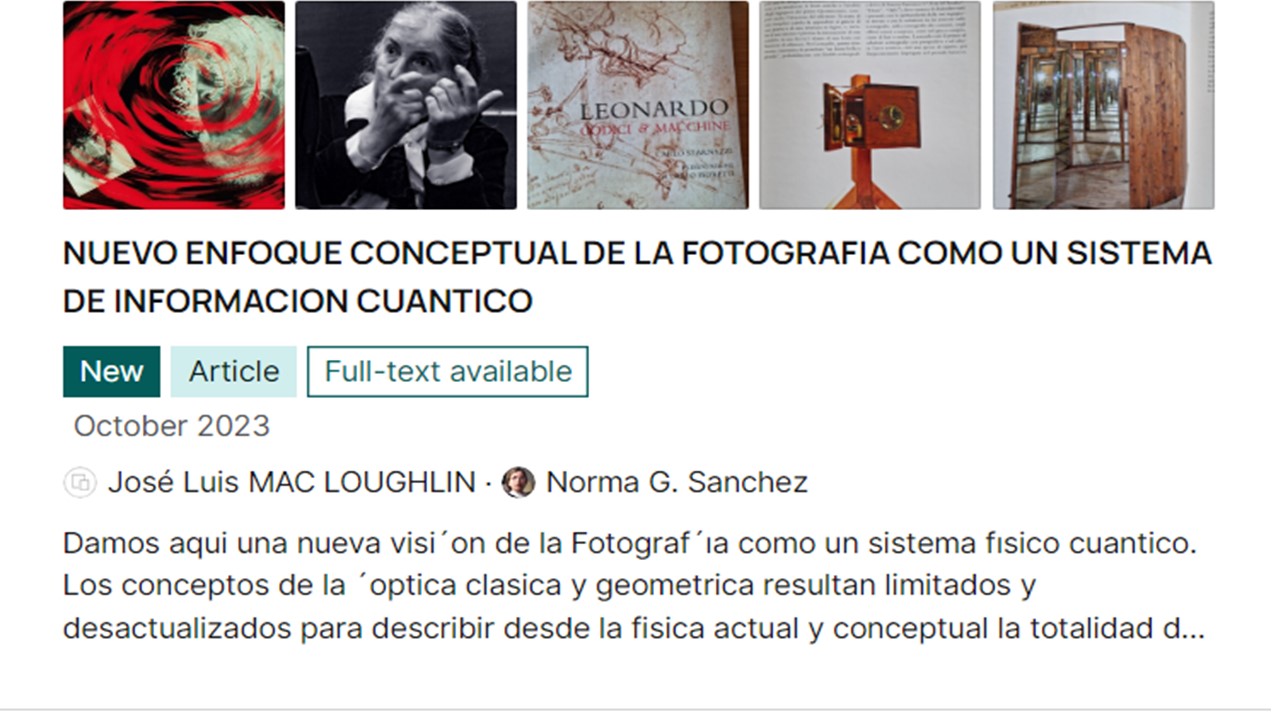Click the 'October 2023' publication date

[172, 426]
